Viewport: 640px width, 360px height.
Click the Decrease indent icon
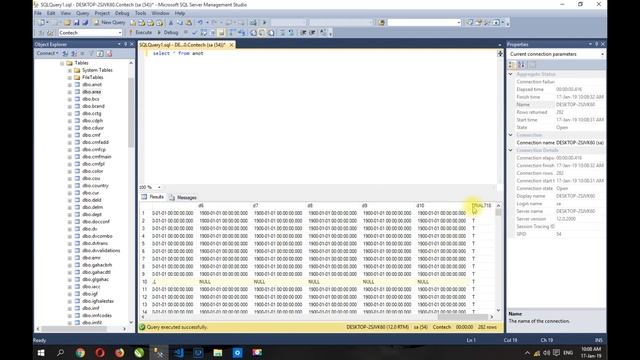(x=303, y=32)
